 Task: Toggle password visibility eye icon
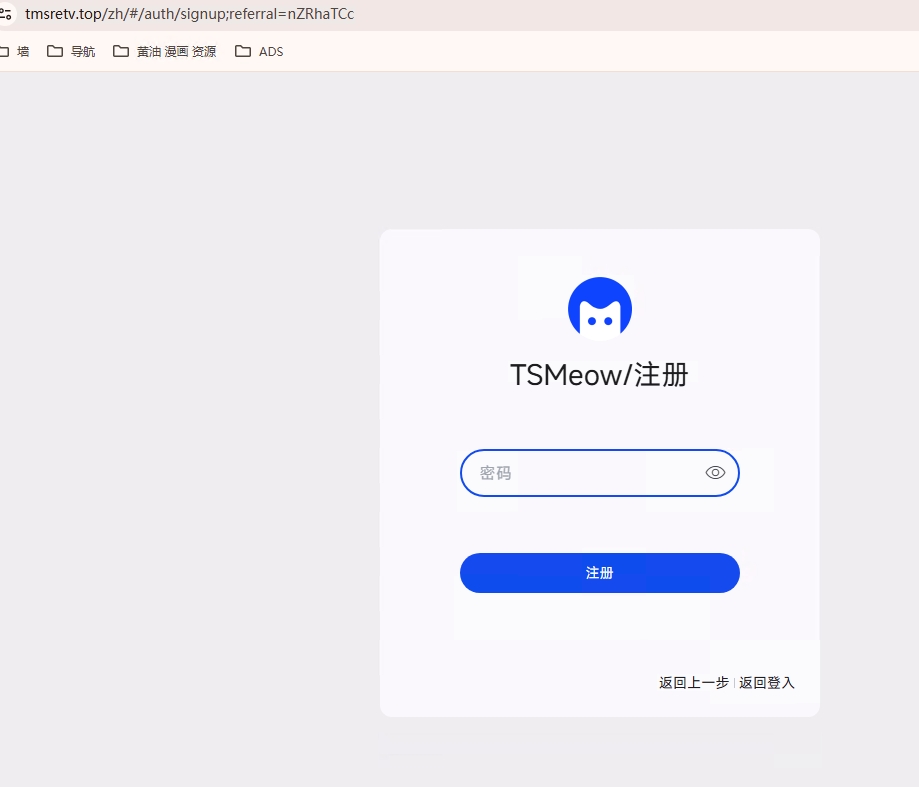(715, 472)
